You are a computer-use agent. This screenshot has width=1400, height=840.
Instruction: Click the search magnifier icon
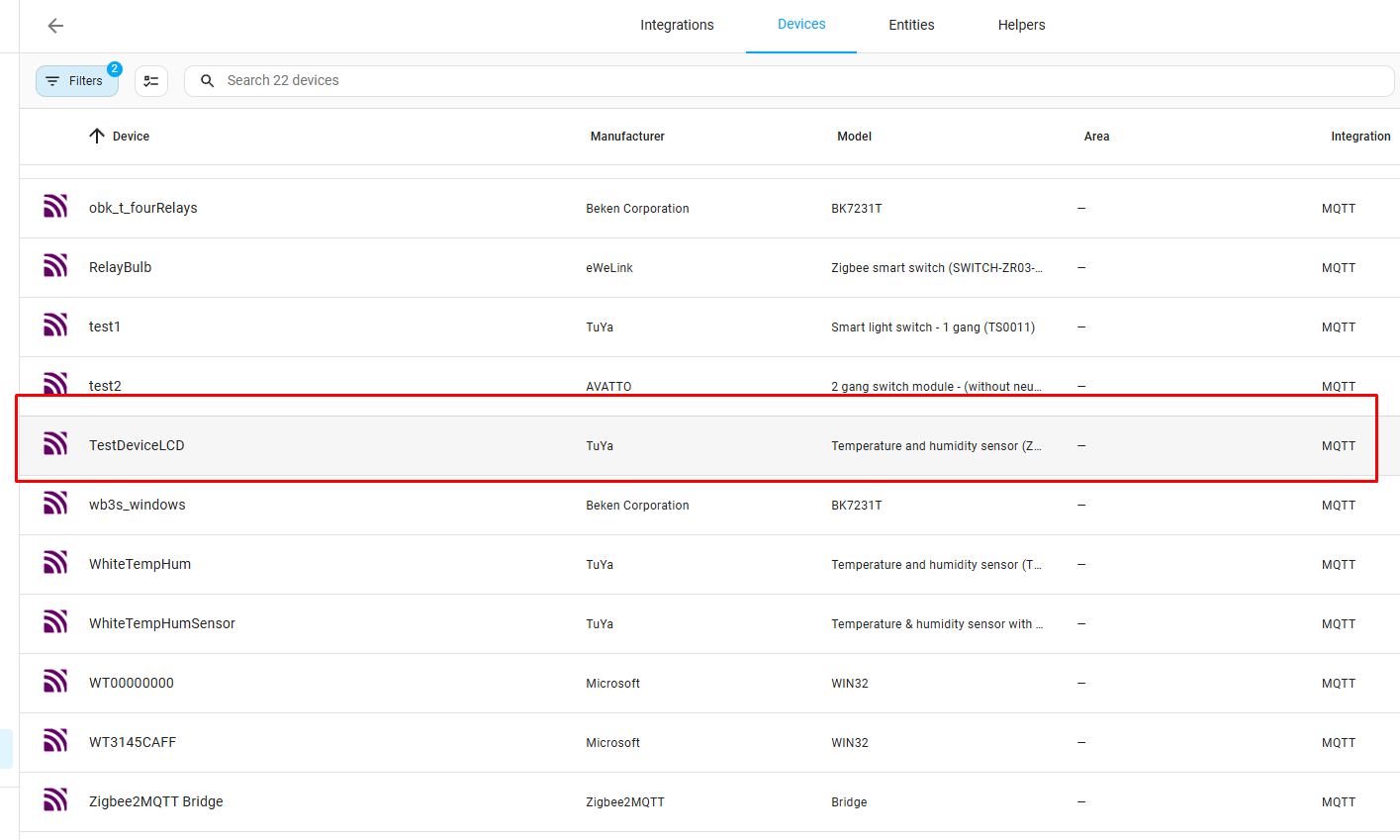pyautogui.click(x=208, y=81)
